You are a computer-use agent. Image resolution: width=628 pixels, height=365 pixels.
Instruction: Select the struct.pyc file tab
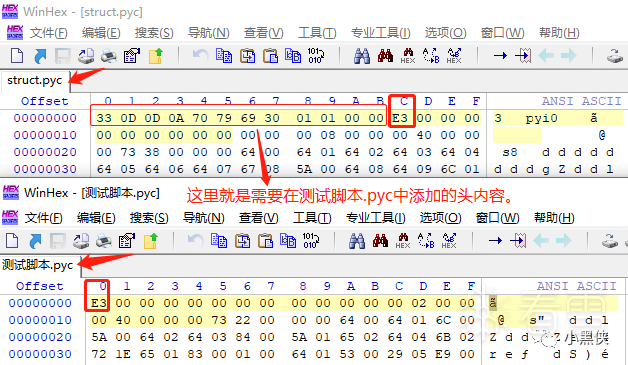click(x=35, y=80)
